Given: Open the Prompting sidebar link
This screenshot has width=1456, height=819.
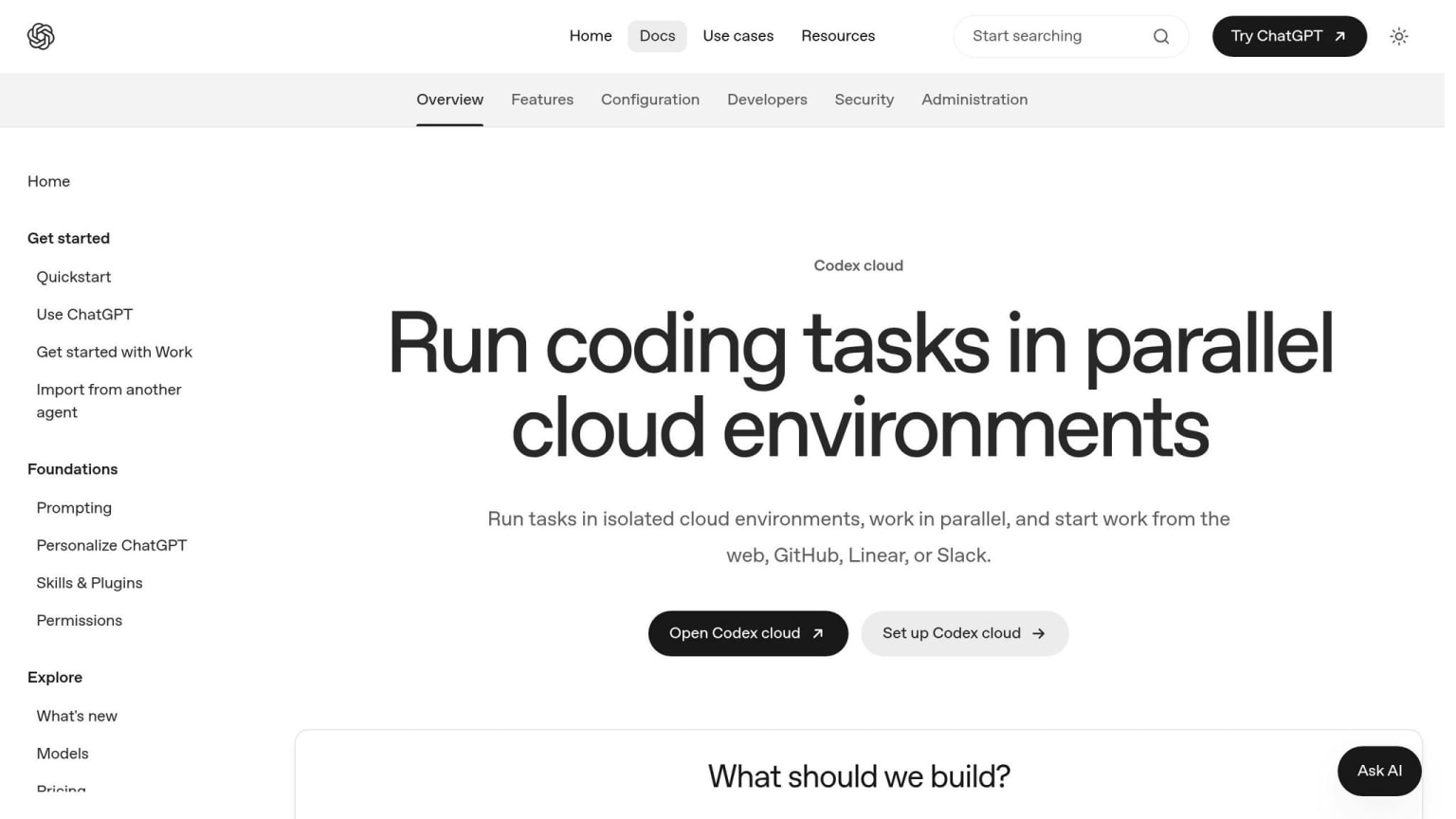Looking at the screenshot, I should [x=74, y=508].
